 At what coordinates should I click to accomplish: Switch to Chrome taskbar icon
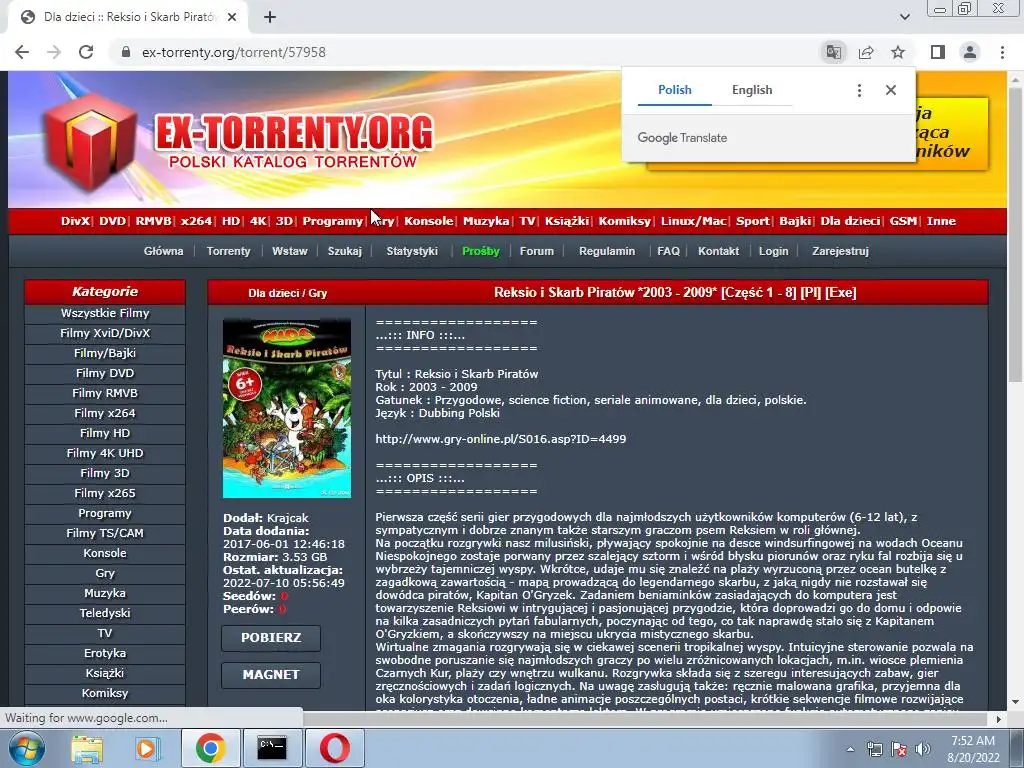coord(210,748)
